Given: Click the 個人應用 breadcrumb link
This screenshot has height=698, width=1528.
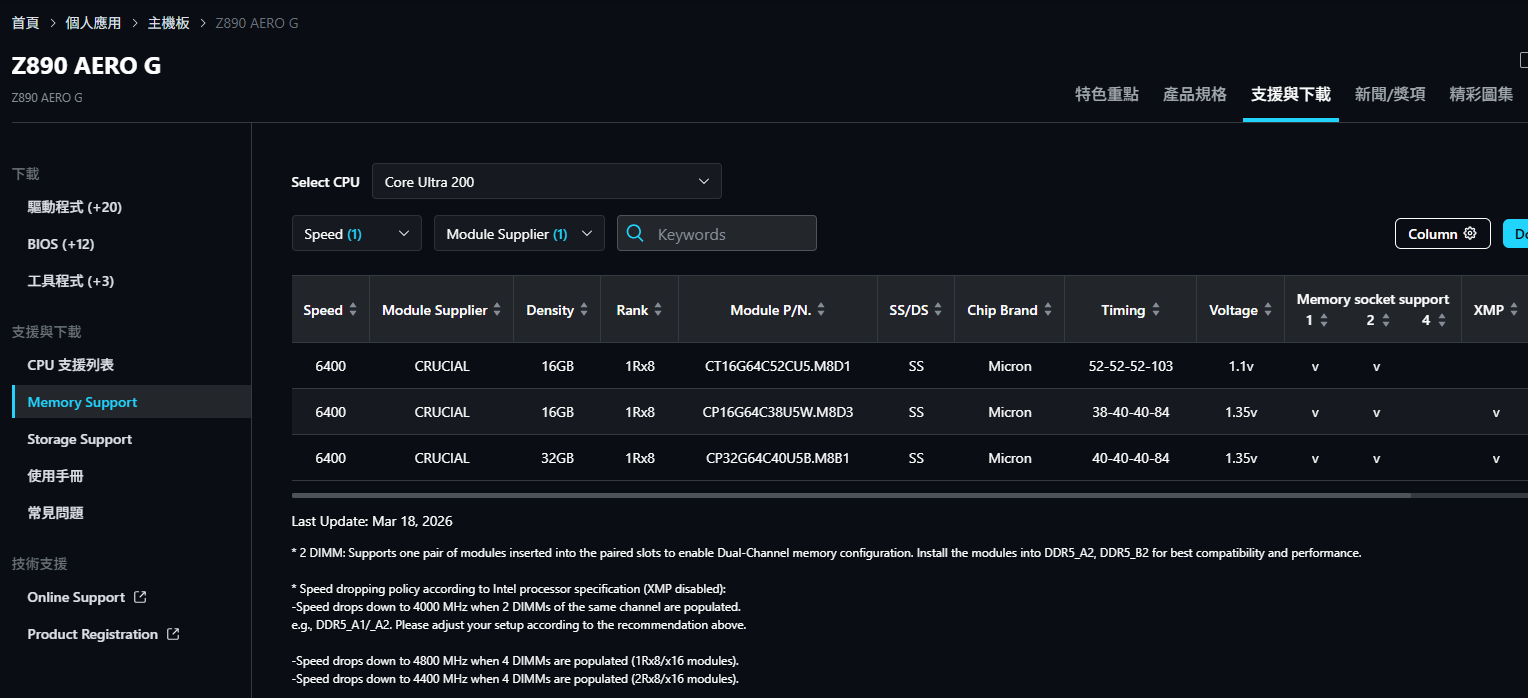Looking at the screenshot, I should pos(94,22).
